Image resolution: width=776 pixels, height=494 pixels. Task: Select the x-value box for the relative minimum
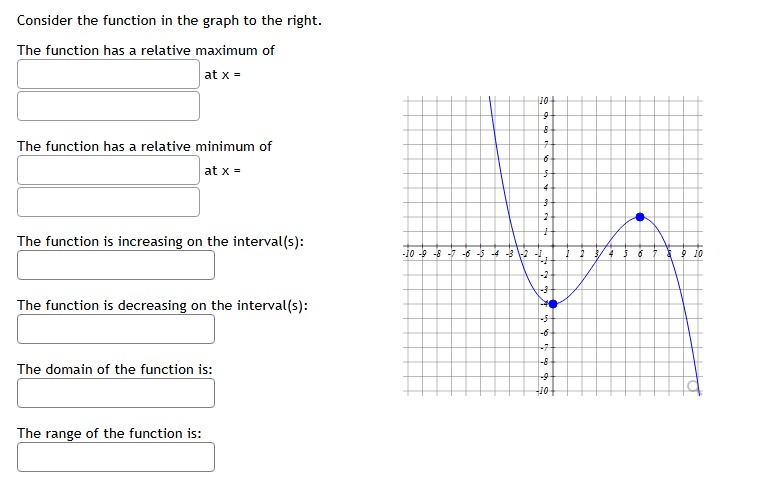(x=108, y=202)
